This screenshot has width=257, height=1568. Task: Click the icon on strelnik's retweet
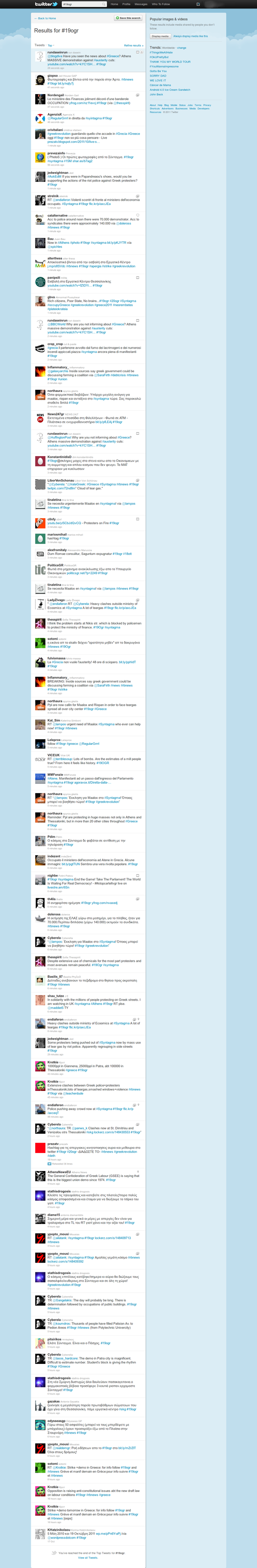pos(137,196)
